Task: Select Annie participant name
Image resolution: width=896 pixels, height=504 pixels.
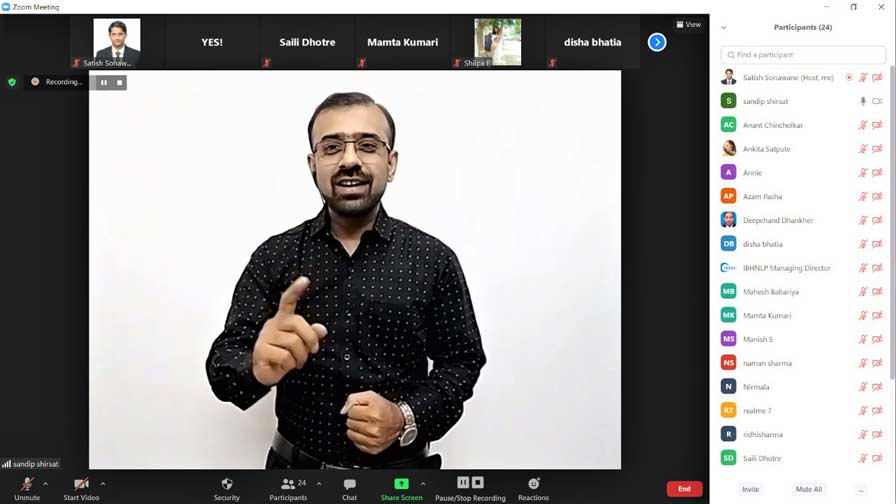Action: [x=753, y=173]
